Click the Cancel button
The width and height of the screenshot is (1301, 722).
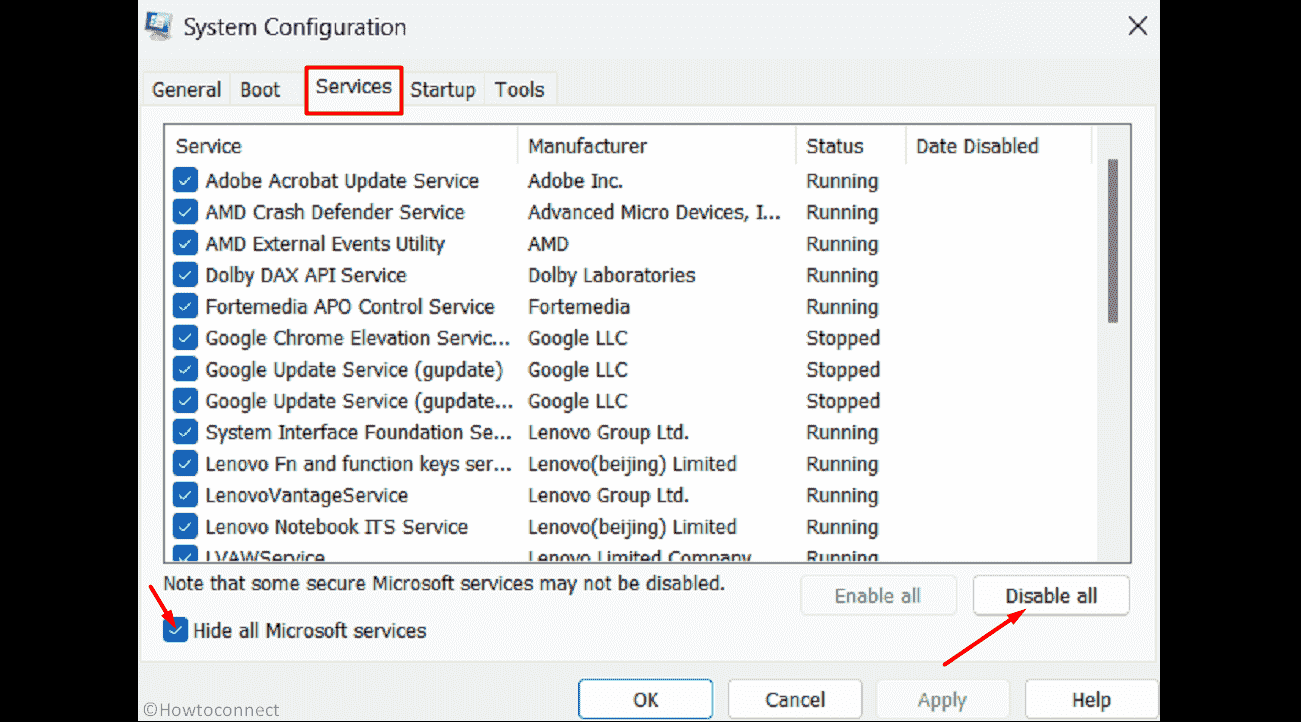point(794,700)
